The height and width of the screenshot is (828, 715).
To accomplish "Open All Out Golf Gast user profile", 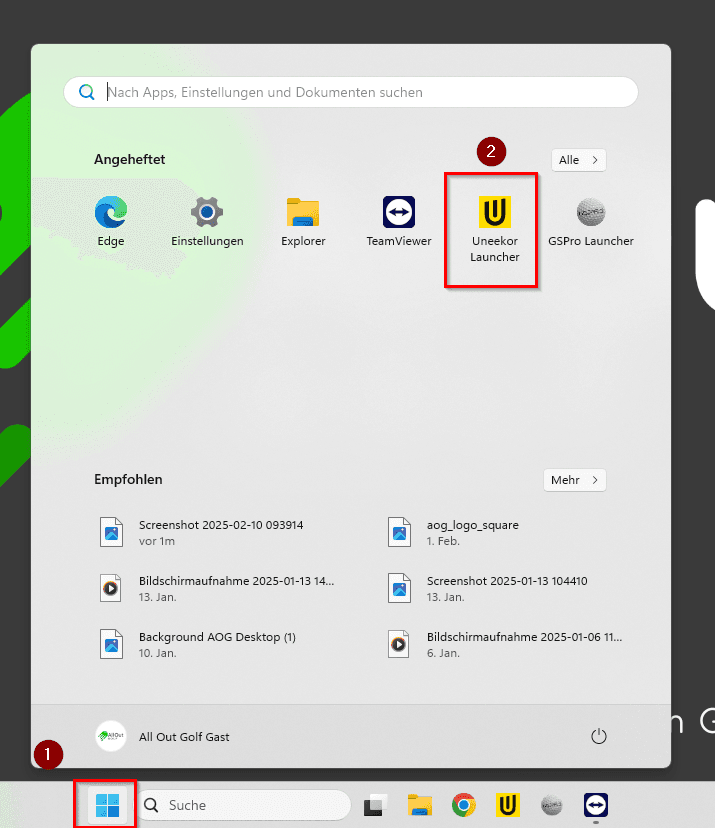I will pos(163,736).
